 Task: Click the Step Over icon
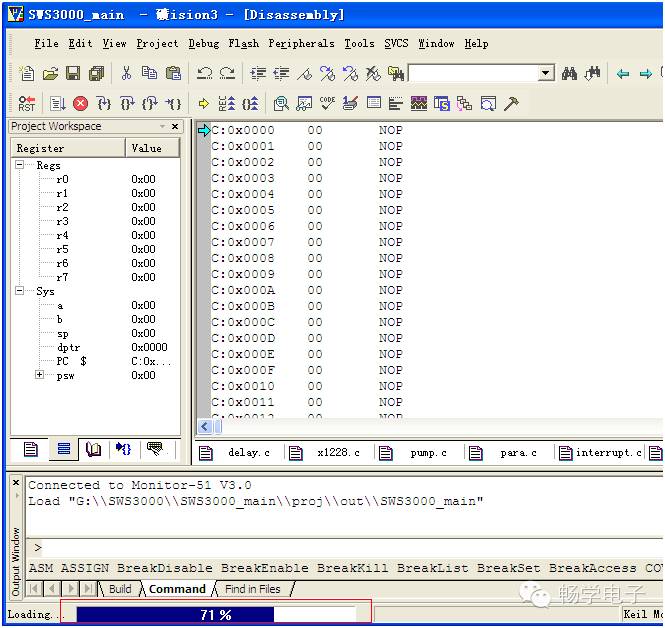point(127,104)
